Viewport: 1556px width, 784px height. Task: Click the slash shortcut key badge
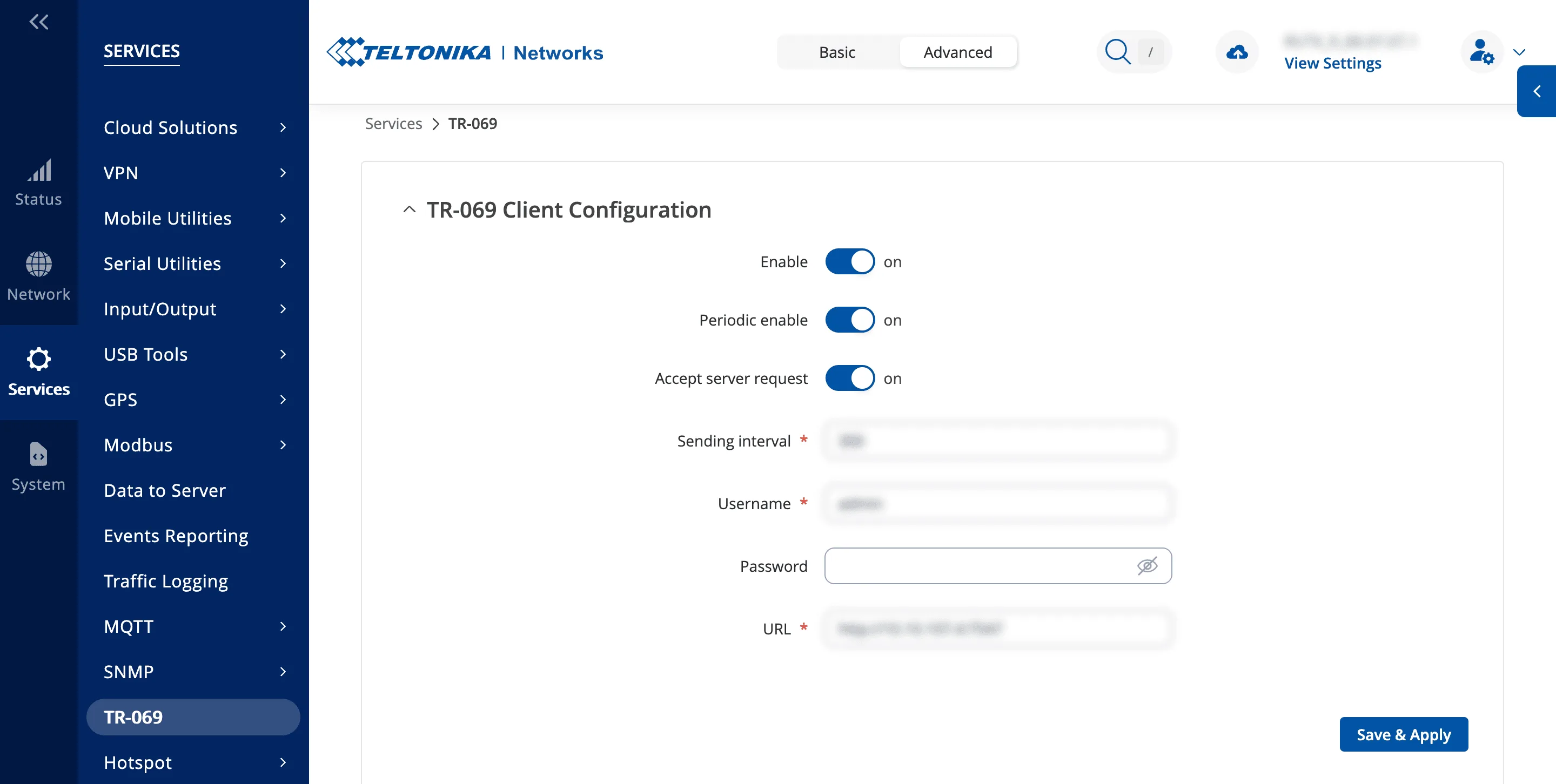[1150, 52]
